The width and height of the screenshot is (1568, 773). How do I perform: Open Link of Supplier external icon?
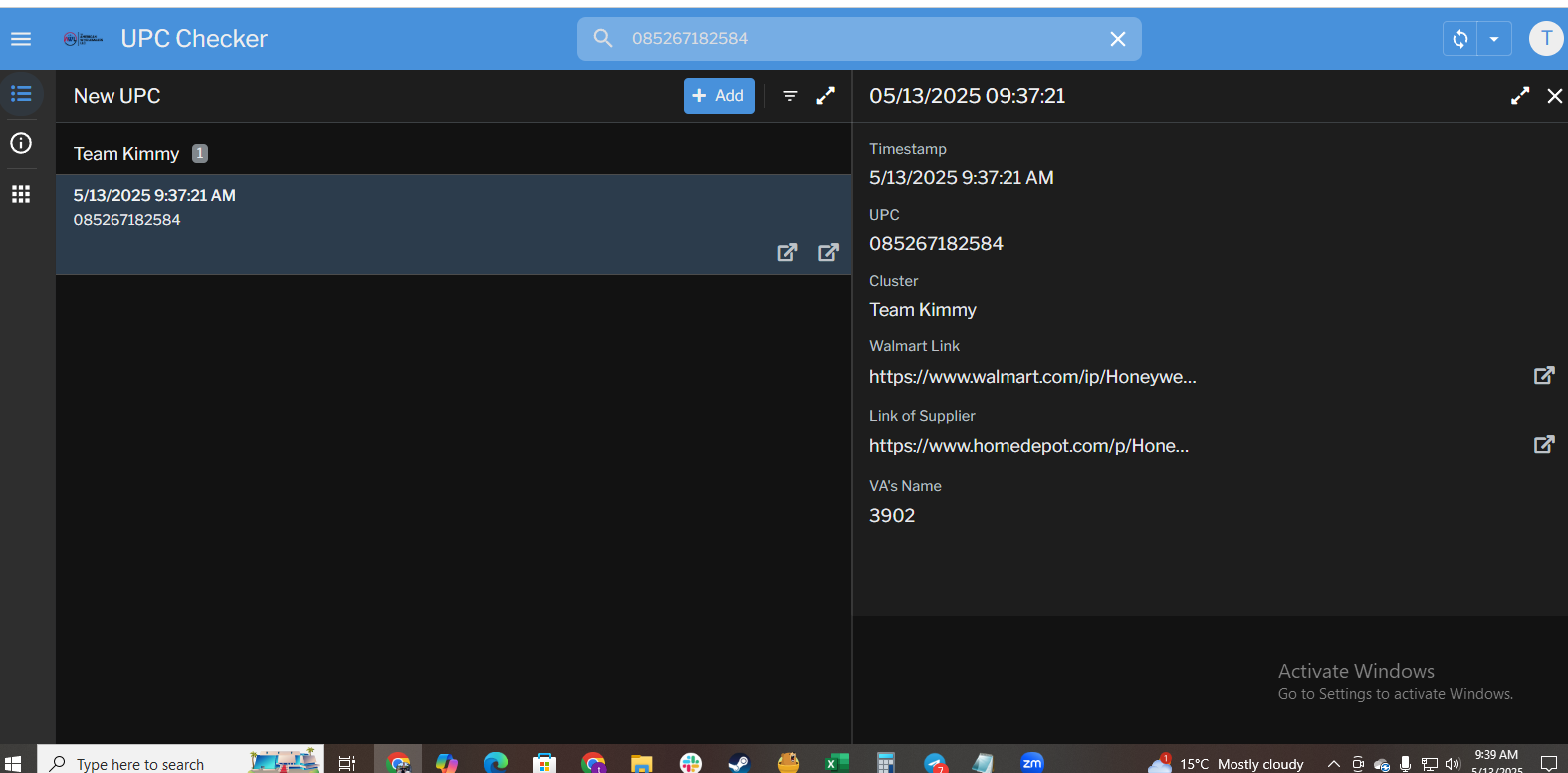pos(1543,445)
